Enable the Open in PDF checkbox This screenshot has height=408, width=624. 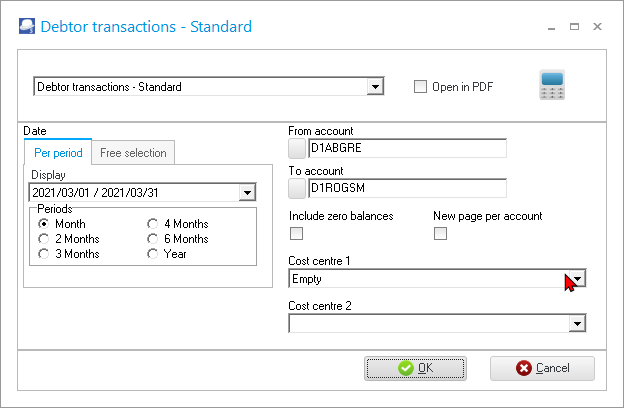click(x=421, y=87)
